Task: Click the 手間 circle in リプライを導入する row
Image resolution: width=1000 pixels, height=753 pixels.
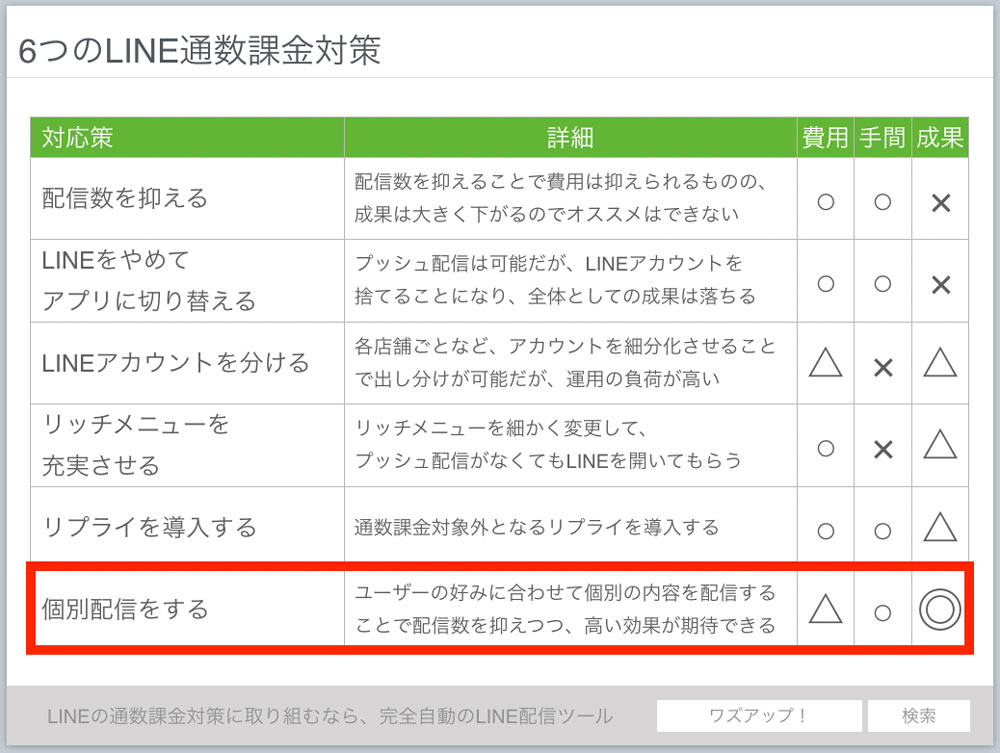Action: (883, 531)
